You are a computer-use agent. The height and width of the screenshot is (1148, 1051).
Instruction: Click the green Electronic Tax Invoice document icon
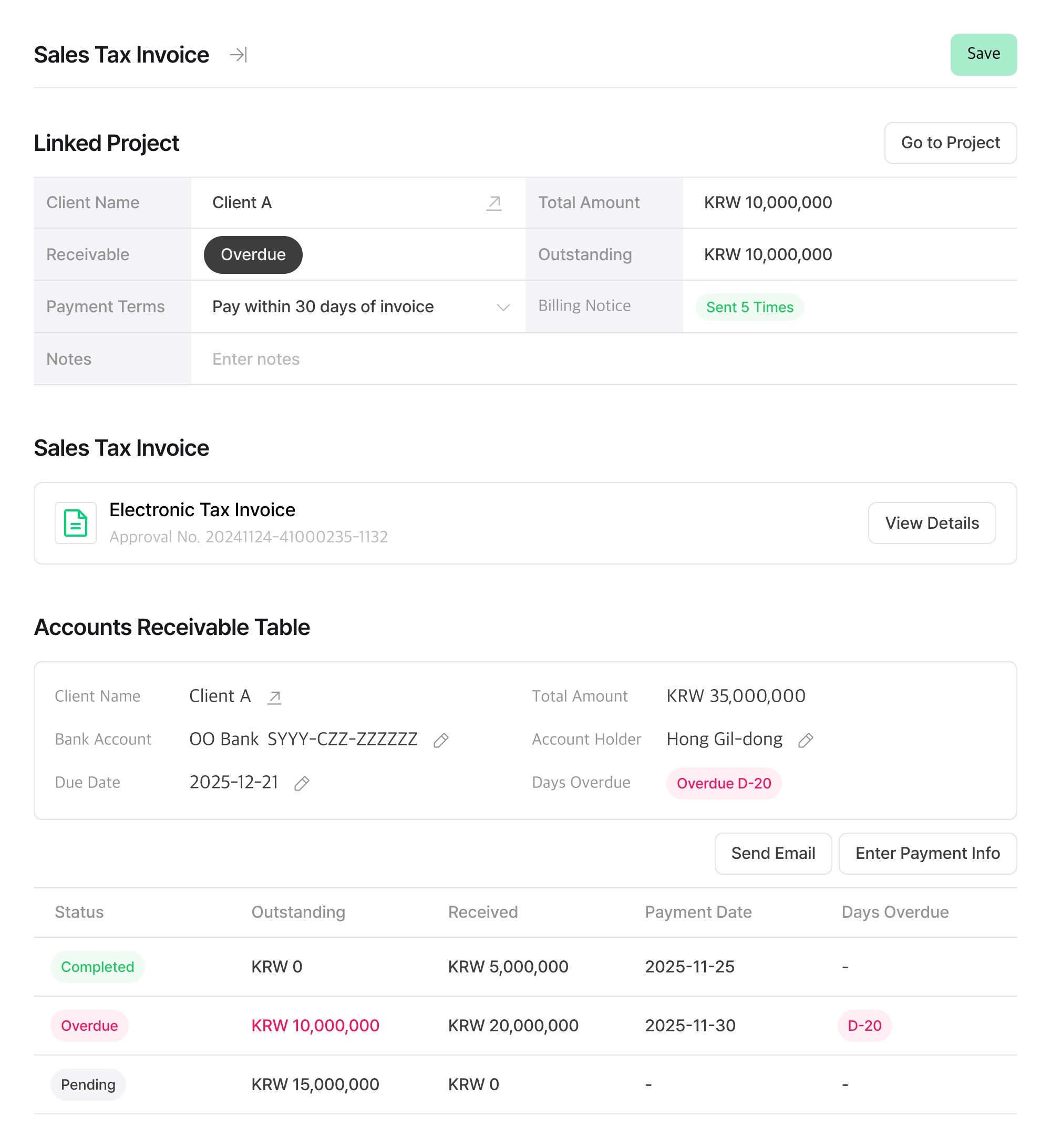point(75,522)
